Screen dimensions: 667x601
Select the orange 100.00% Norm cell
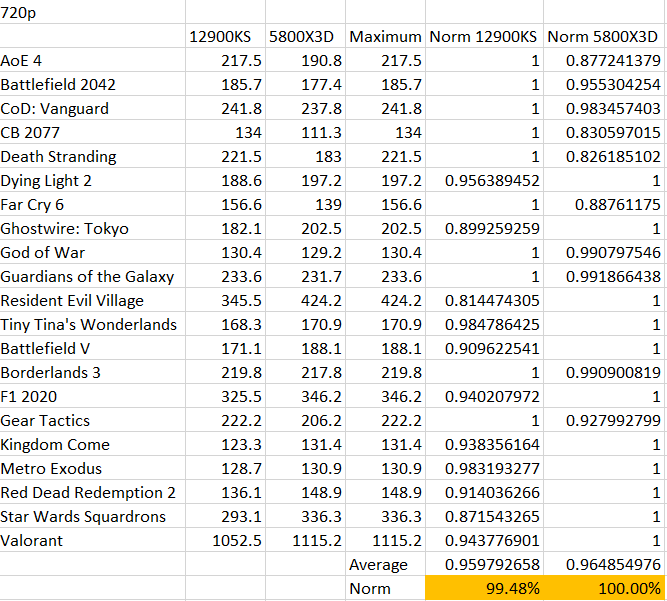coord(604,588)
